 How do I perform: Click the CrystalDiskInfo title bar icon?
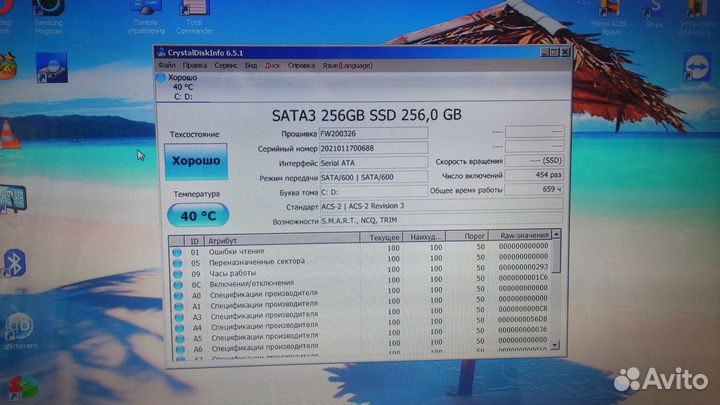(161, 52)
